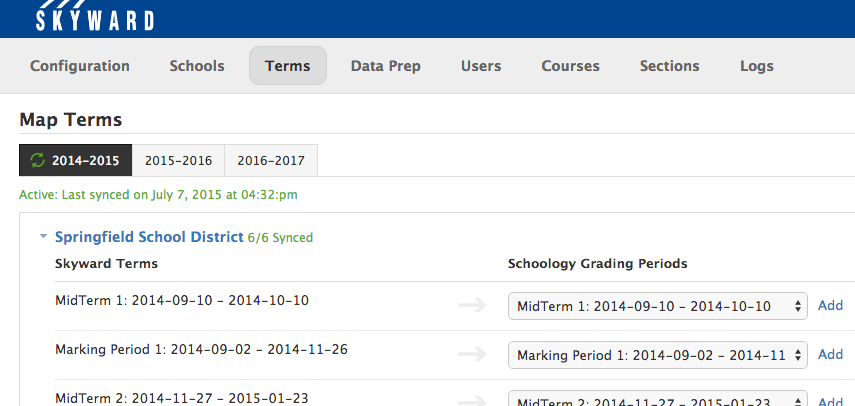Click the green sync icon on 2014-2015
This screenshot has width=855, height=406.
(39, 160)
